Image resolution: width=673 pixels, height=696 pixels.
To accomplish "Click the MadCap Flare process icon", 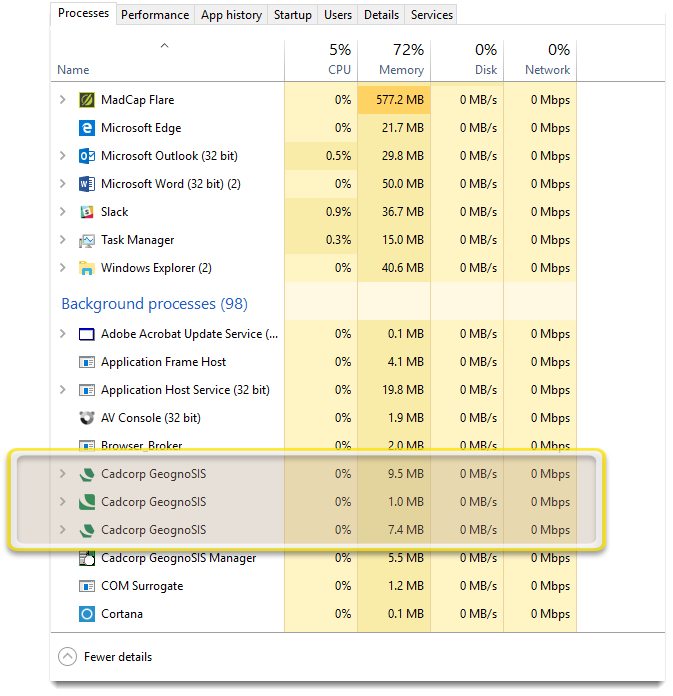I will click(x=86, y=100).
